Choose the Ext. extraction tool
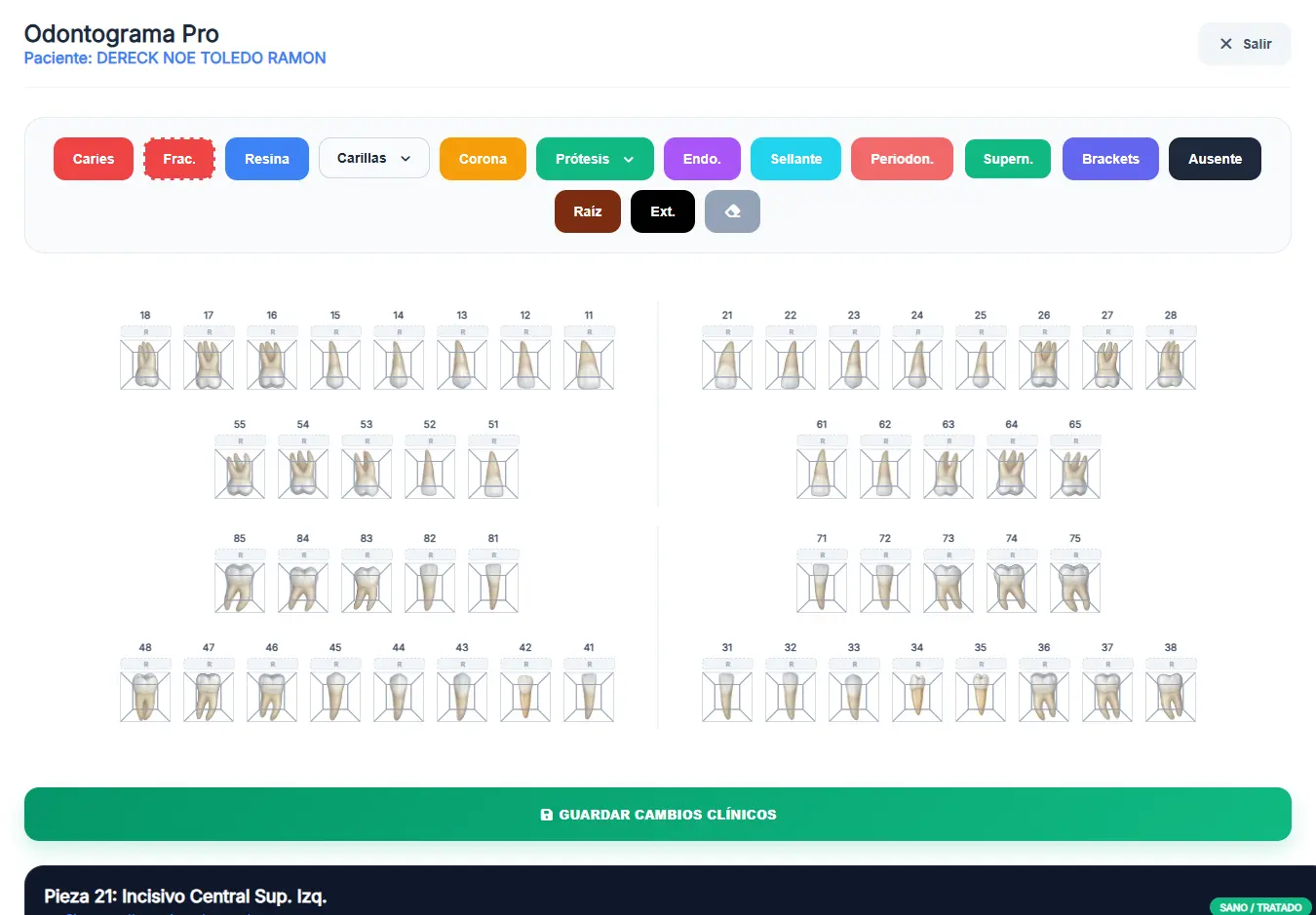Viewport: 1316px width, 915px height. click(x=663, y=211)
